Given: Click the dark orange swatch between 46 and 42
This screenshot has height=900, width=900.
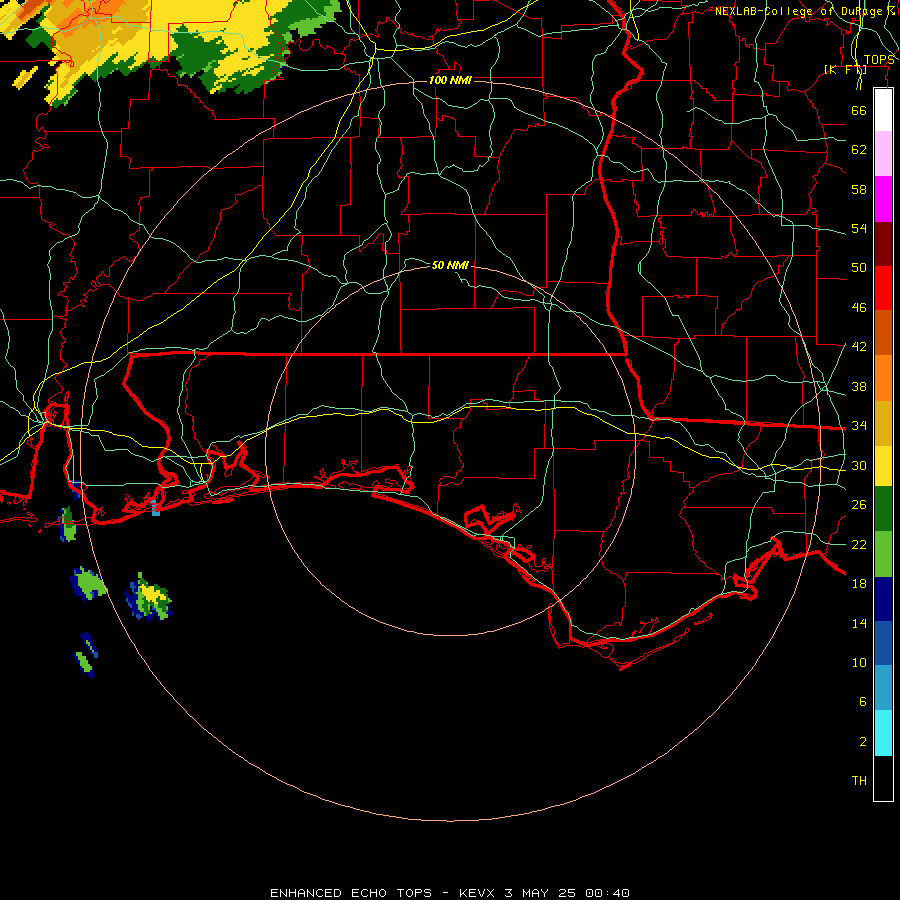Looking at the screenshot, I should (x=883, y=332).
